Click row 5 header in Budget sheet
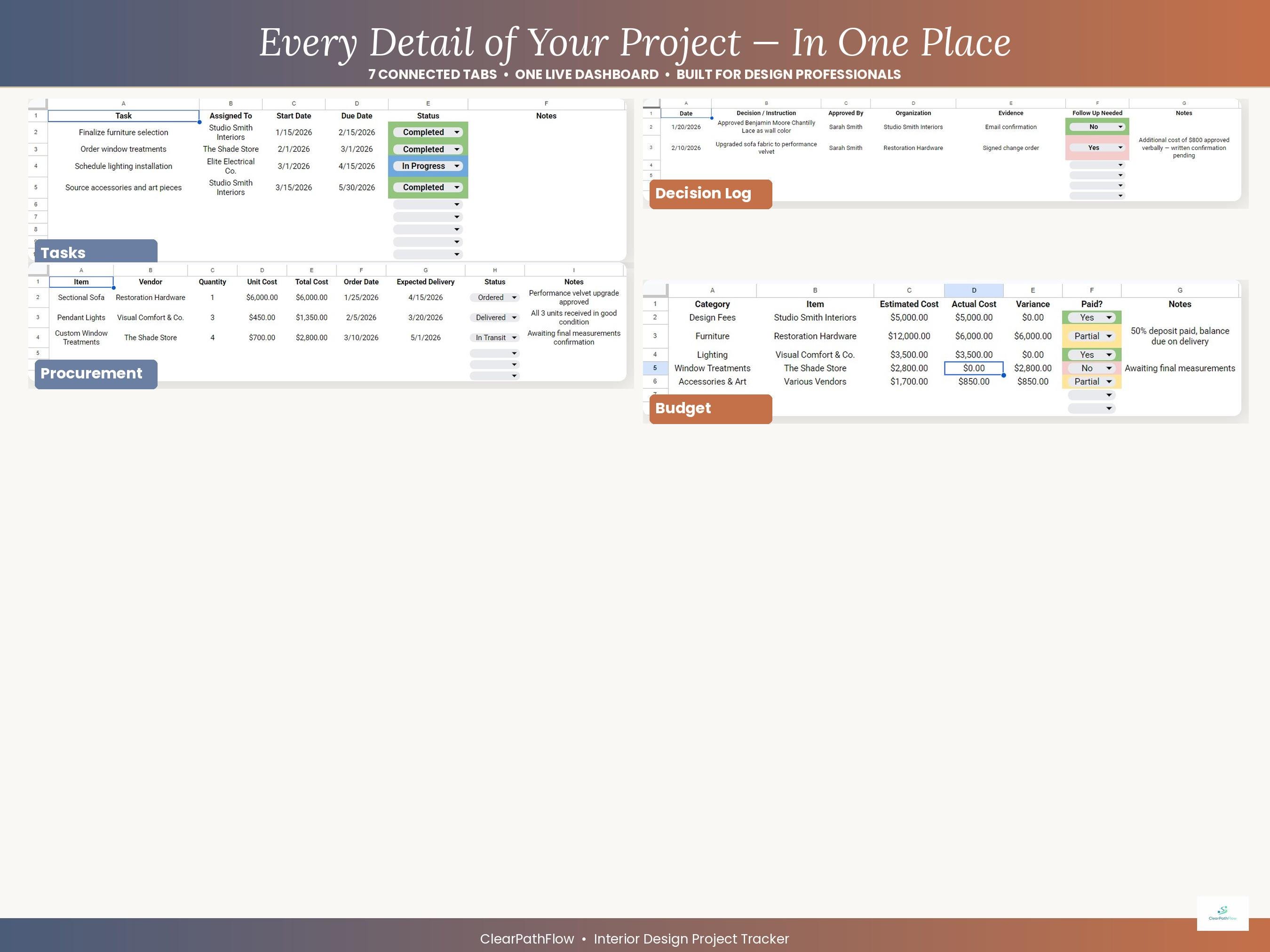This screenshot has height=952, width=1270. tap(655, 369)
